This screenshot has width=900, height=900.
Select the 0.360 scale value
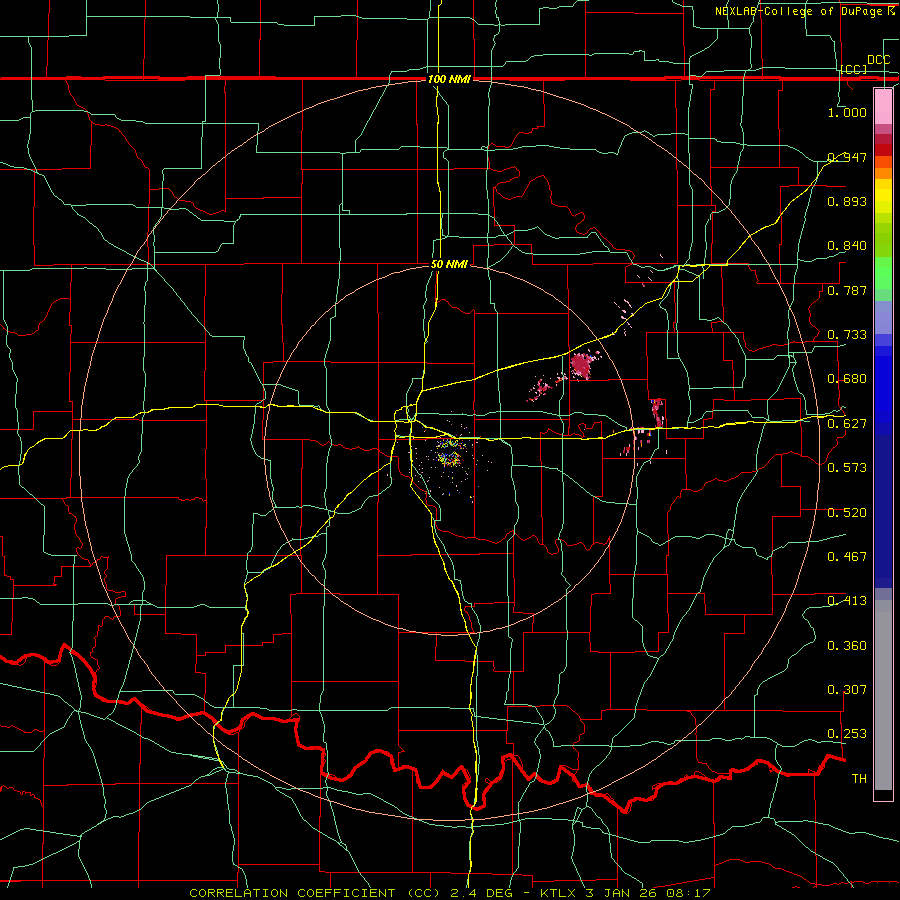click(847, 646)
